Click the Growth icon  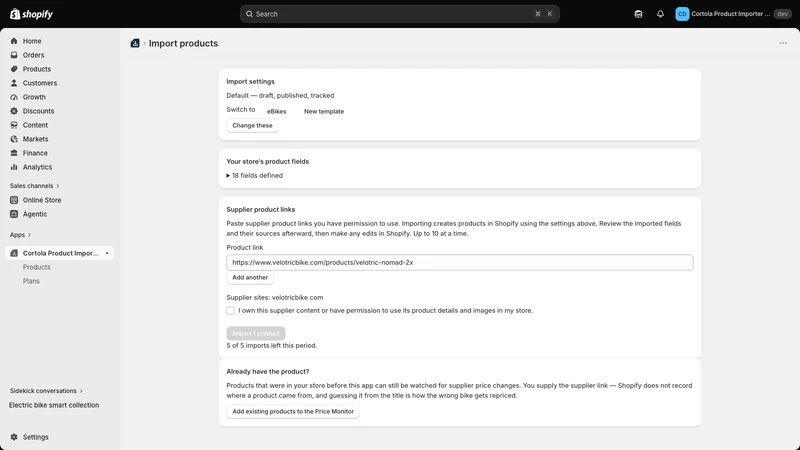point(14,97)
